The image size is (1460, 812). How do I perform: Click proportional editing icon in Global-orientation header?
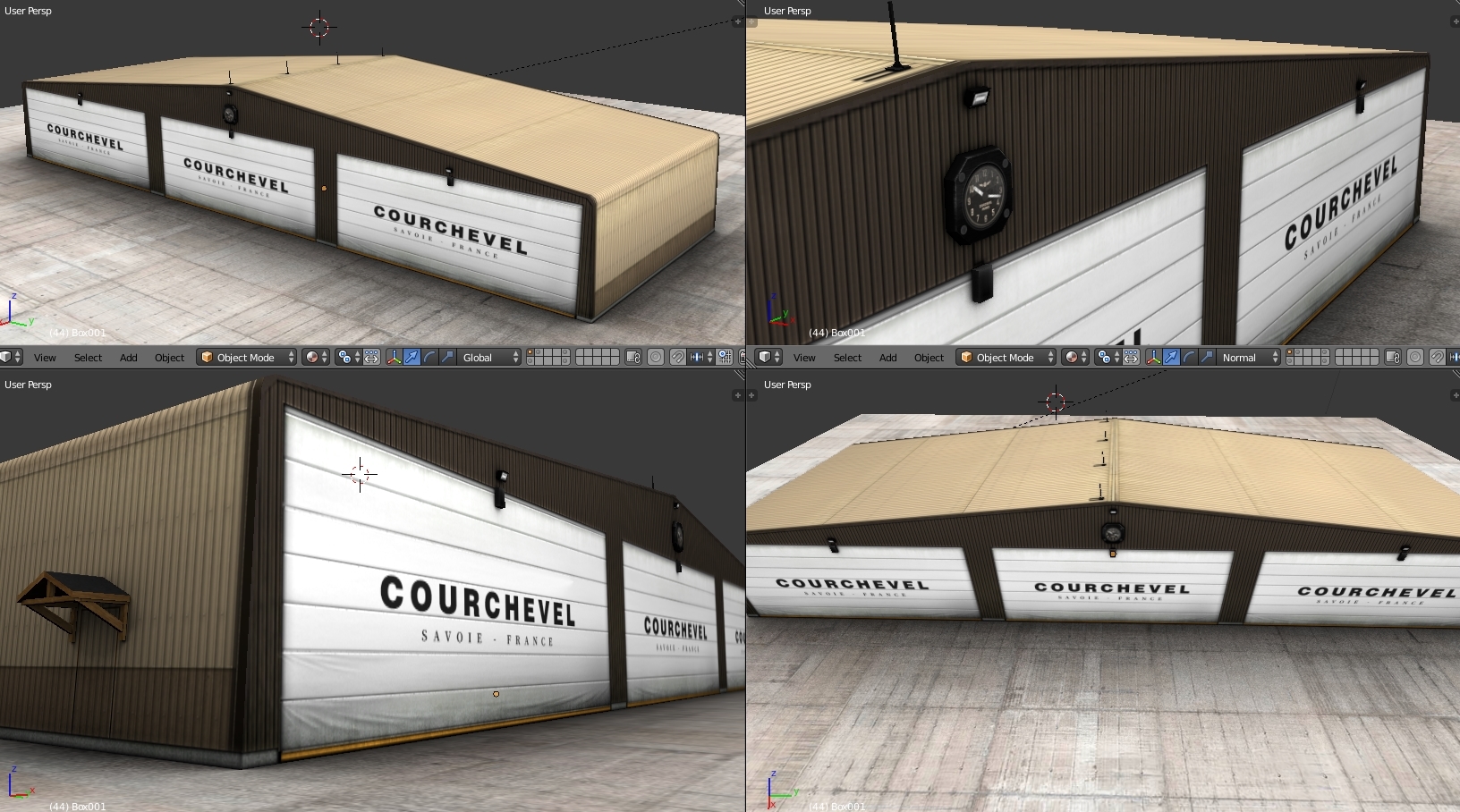pyautogui.click(x=656, y=357)
